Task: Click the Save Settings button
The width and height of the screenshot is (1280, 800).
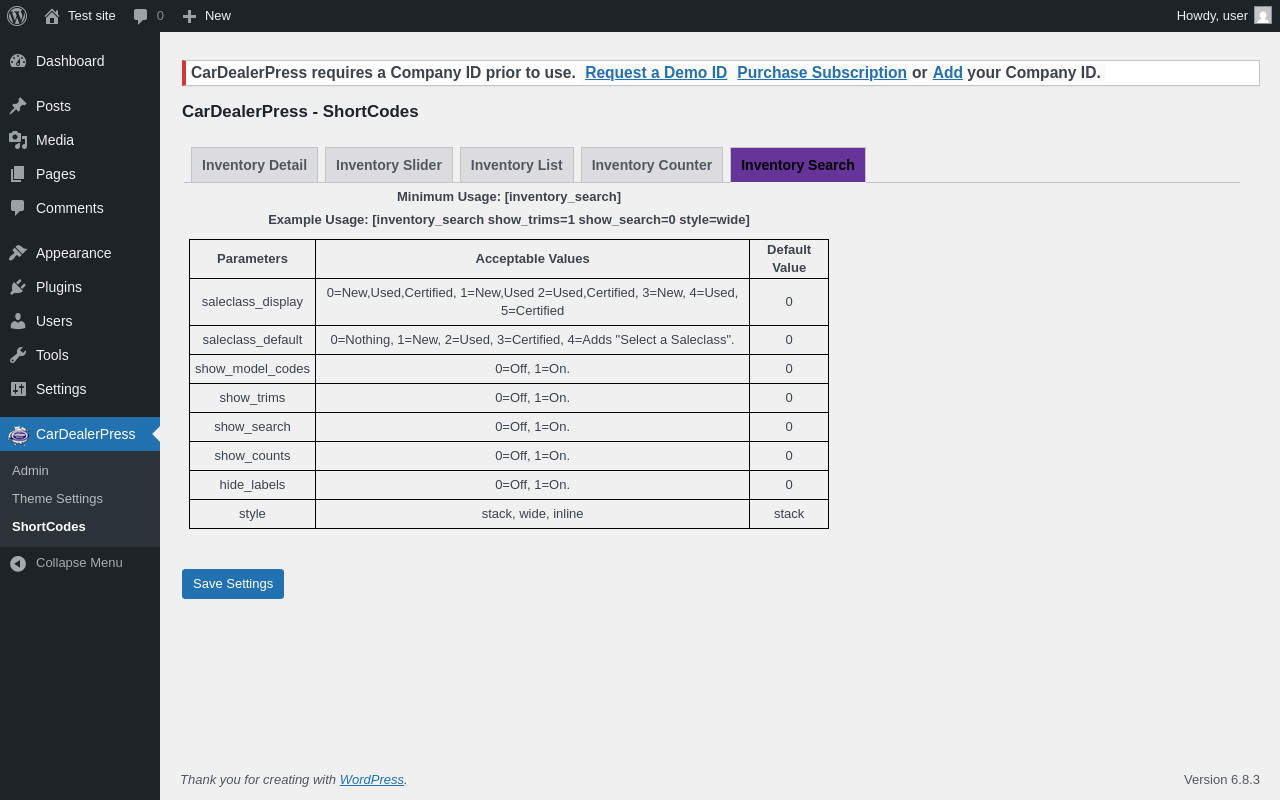Action: pyautogui.click(x=233, y=584)
